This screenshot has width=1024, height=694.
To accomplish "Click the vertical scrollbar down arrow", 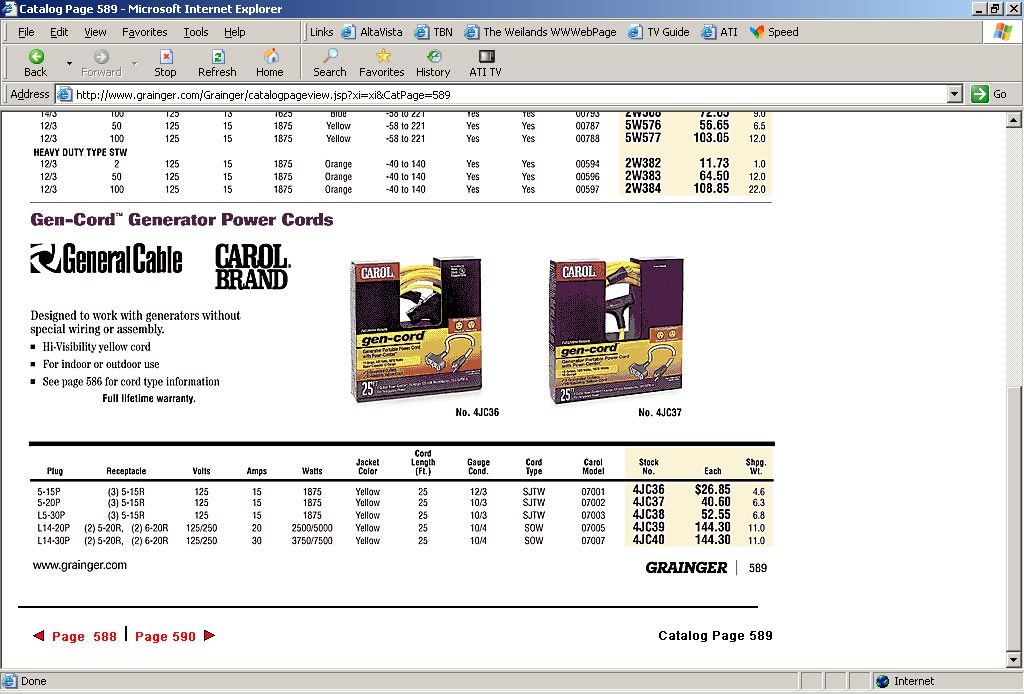I will 1013,659.
